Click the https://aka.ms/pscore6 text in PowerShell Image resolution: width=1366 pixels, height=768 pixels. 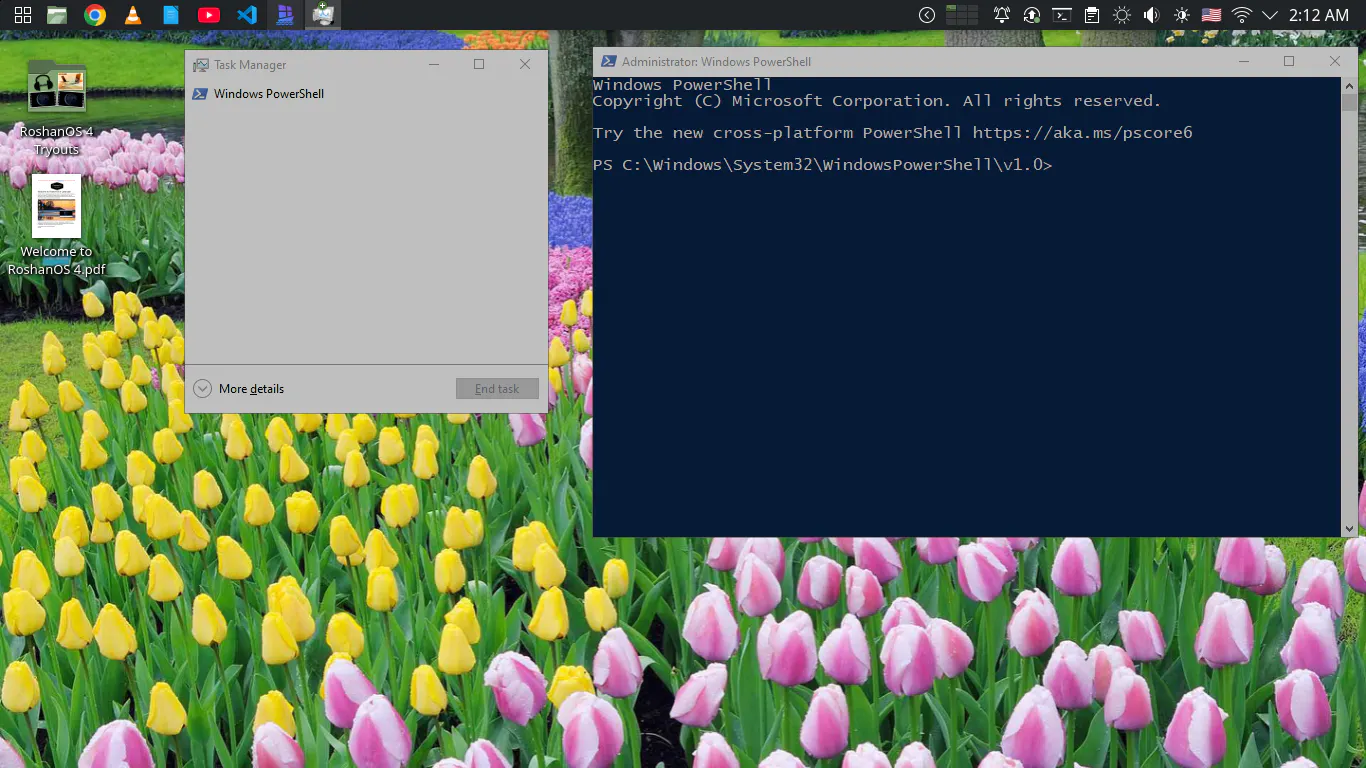(1083, 133)
